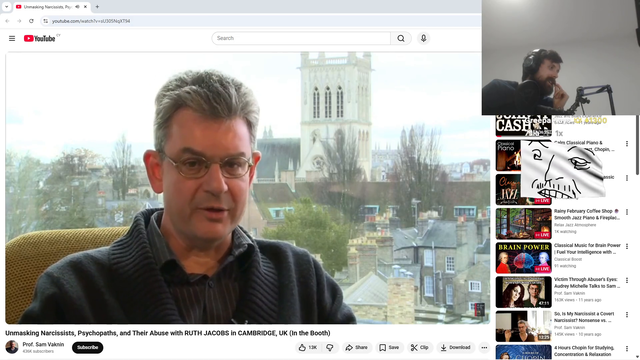Screen dimensions: 640x360
Task: Open Johnny Cash video thumbnail
Action: (x=524, y=126)
